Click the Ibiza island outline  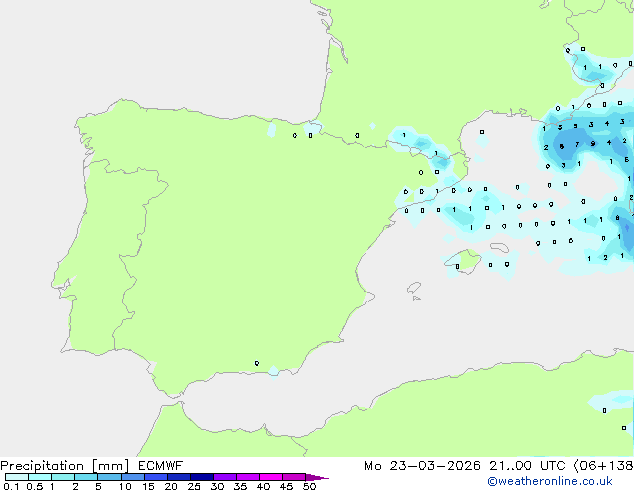(414, 288)
